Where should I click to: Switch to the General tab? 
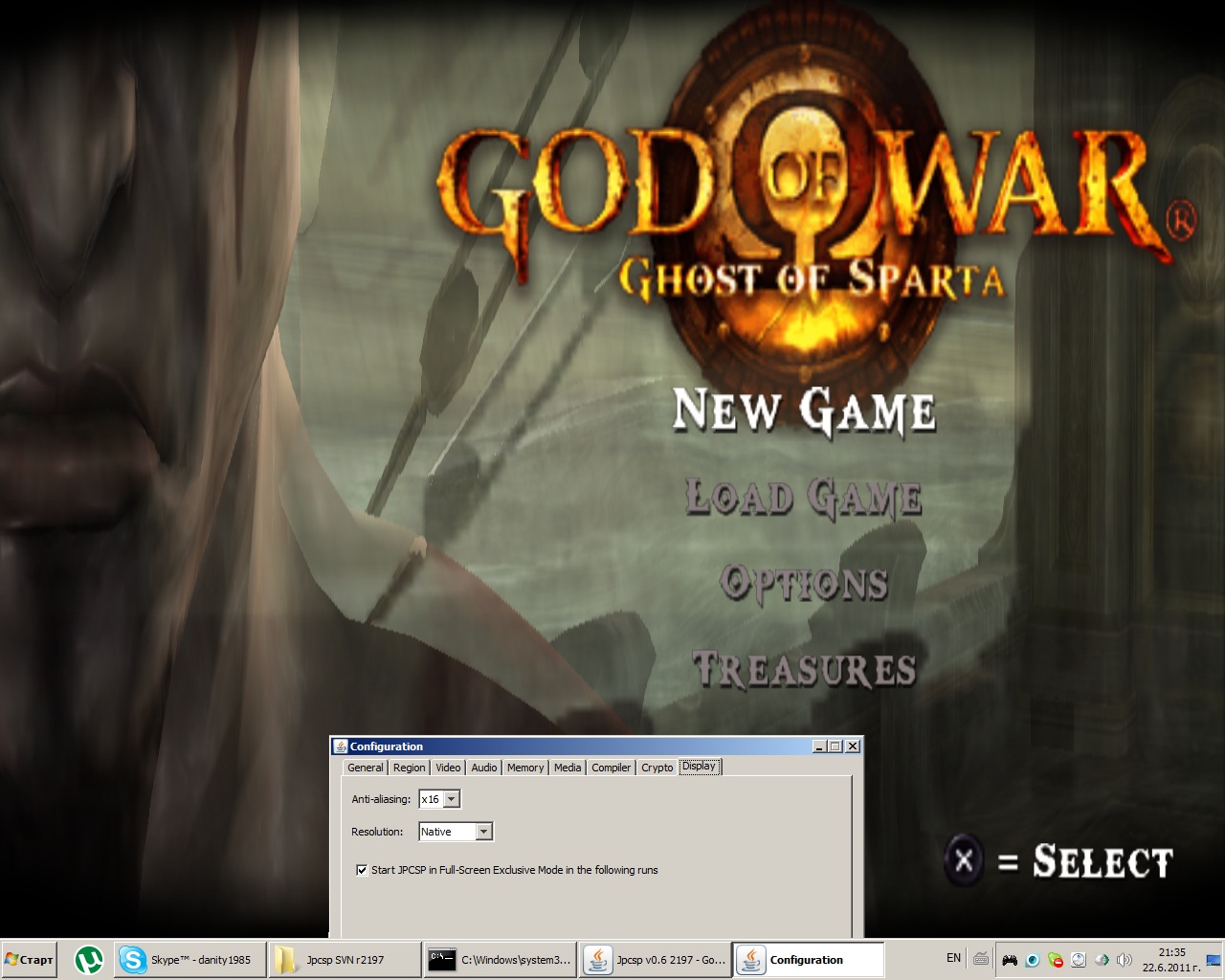coord(365,768)
